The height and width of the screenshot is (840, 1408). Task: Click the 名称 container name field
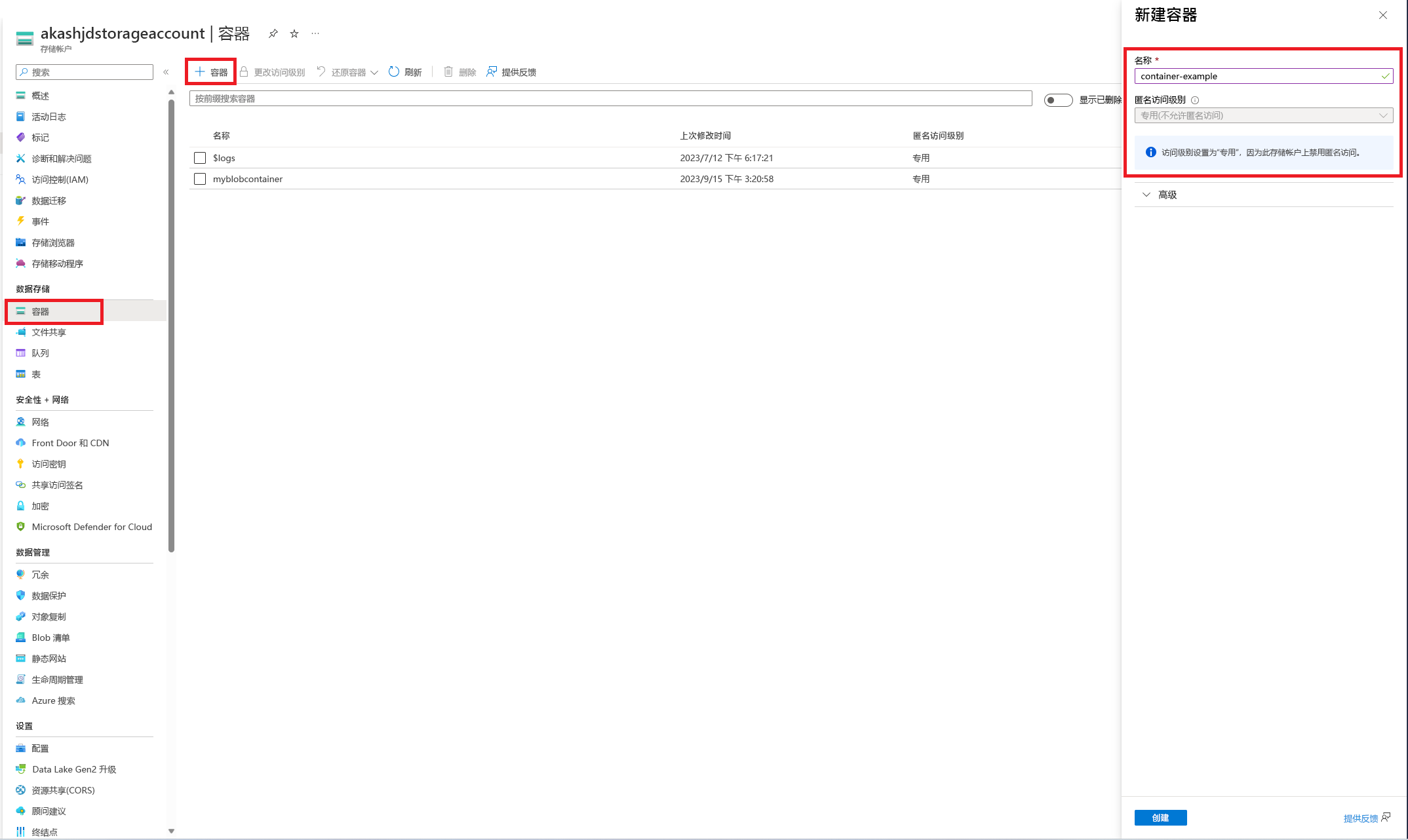click(x=1264, y=76)
